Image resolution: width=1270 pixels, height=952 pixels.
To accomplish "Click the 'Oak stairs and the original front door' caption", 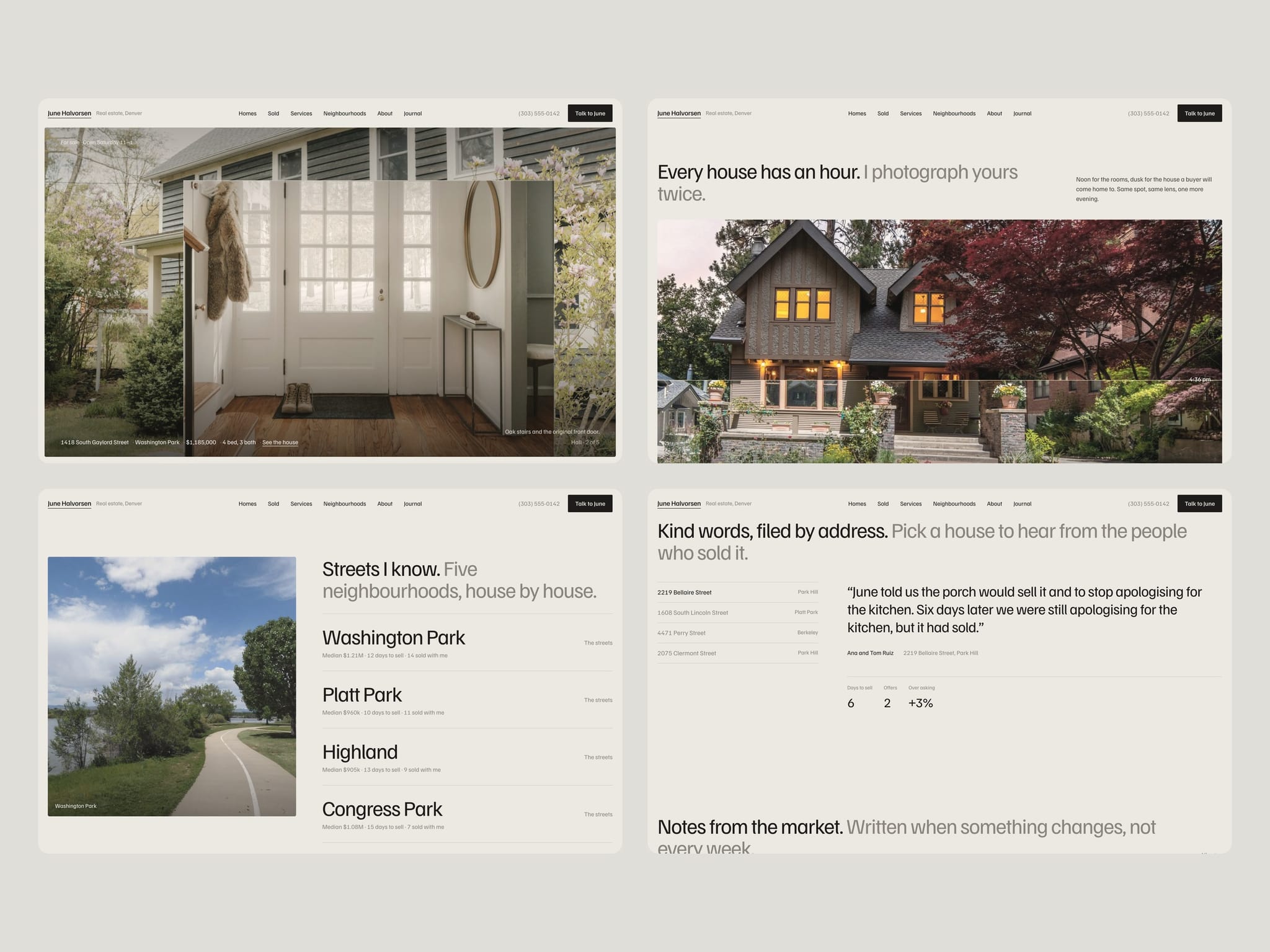I will 552,432.
